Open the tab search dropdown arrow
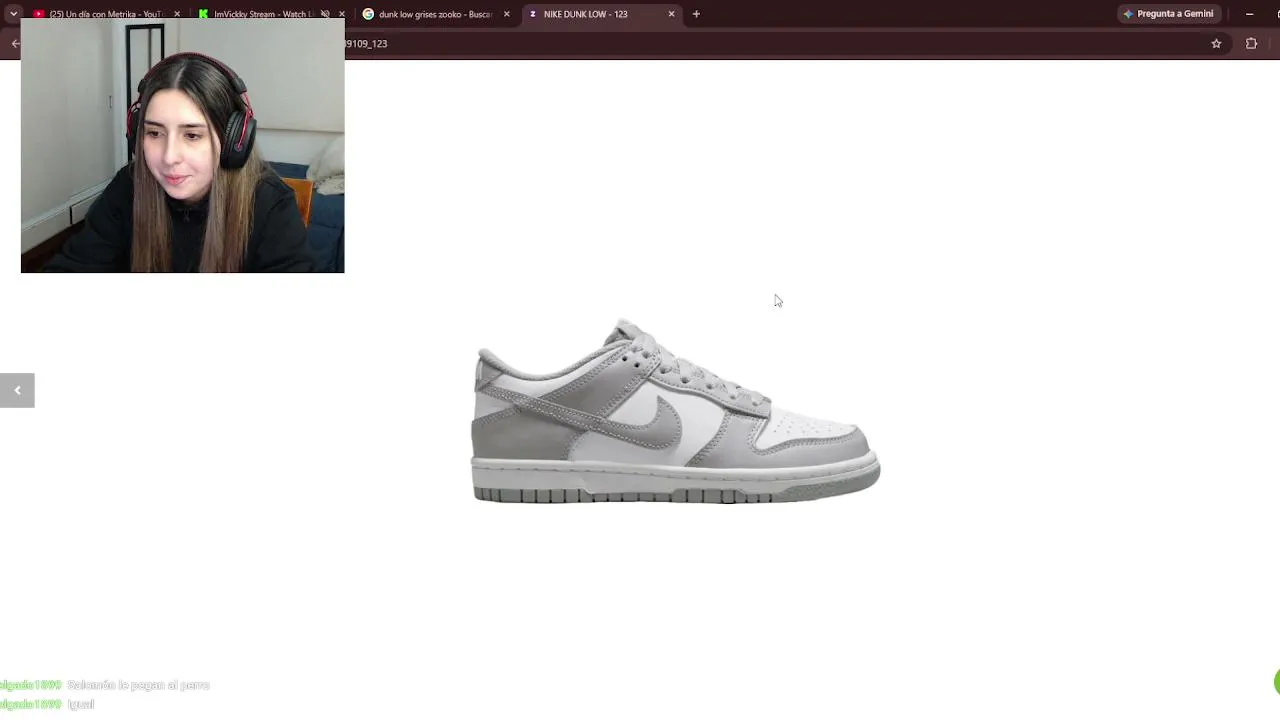This screenshot has width=1280, height=720. [x=13, y=14]
